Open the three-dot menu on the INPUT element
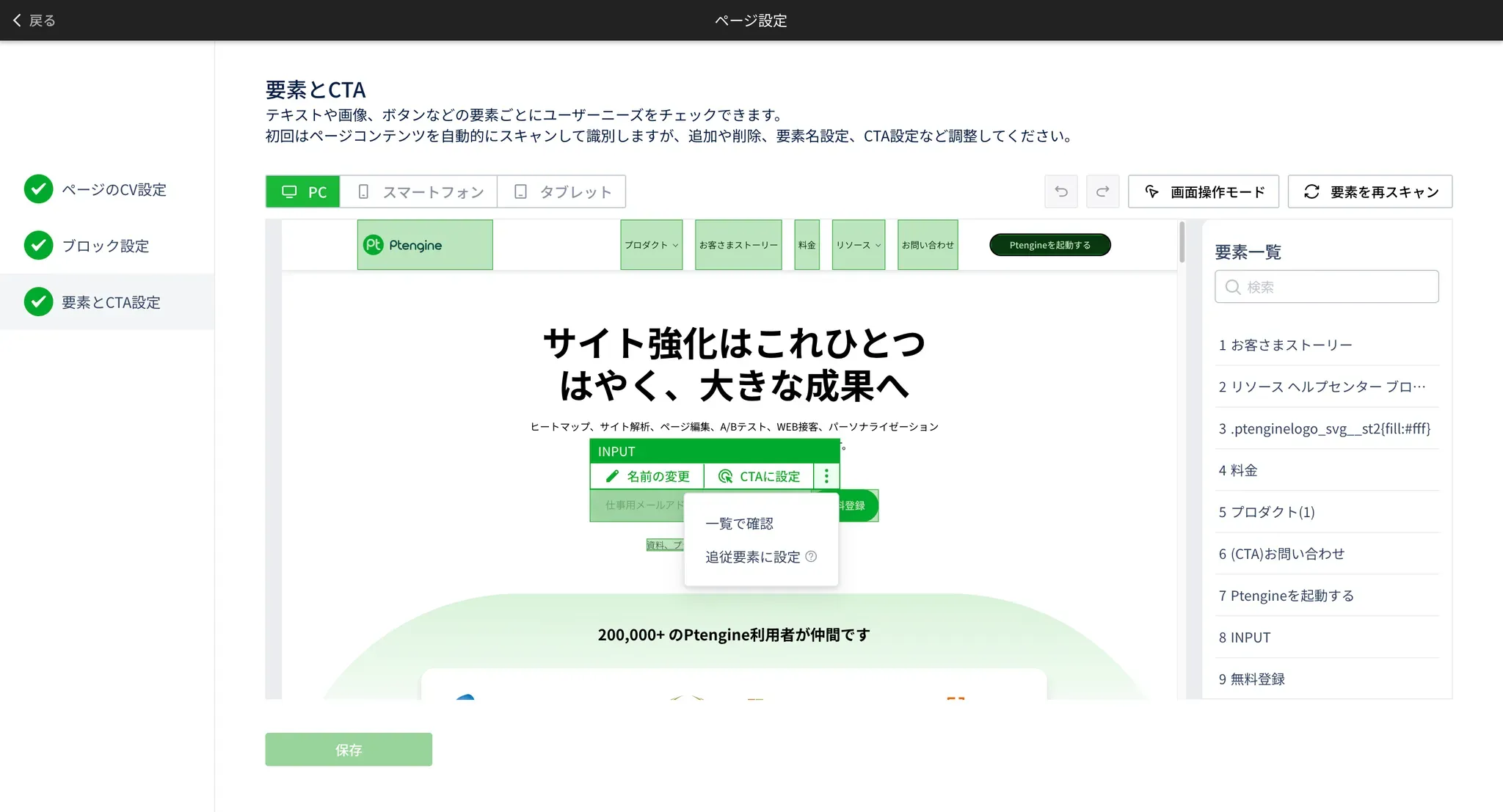1503x812 pixels. click(x=826, y=476)
